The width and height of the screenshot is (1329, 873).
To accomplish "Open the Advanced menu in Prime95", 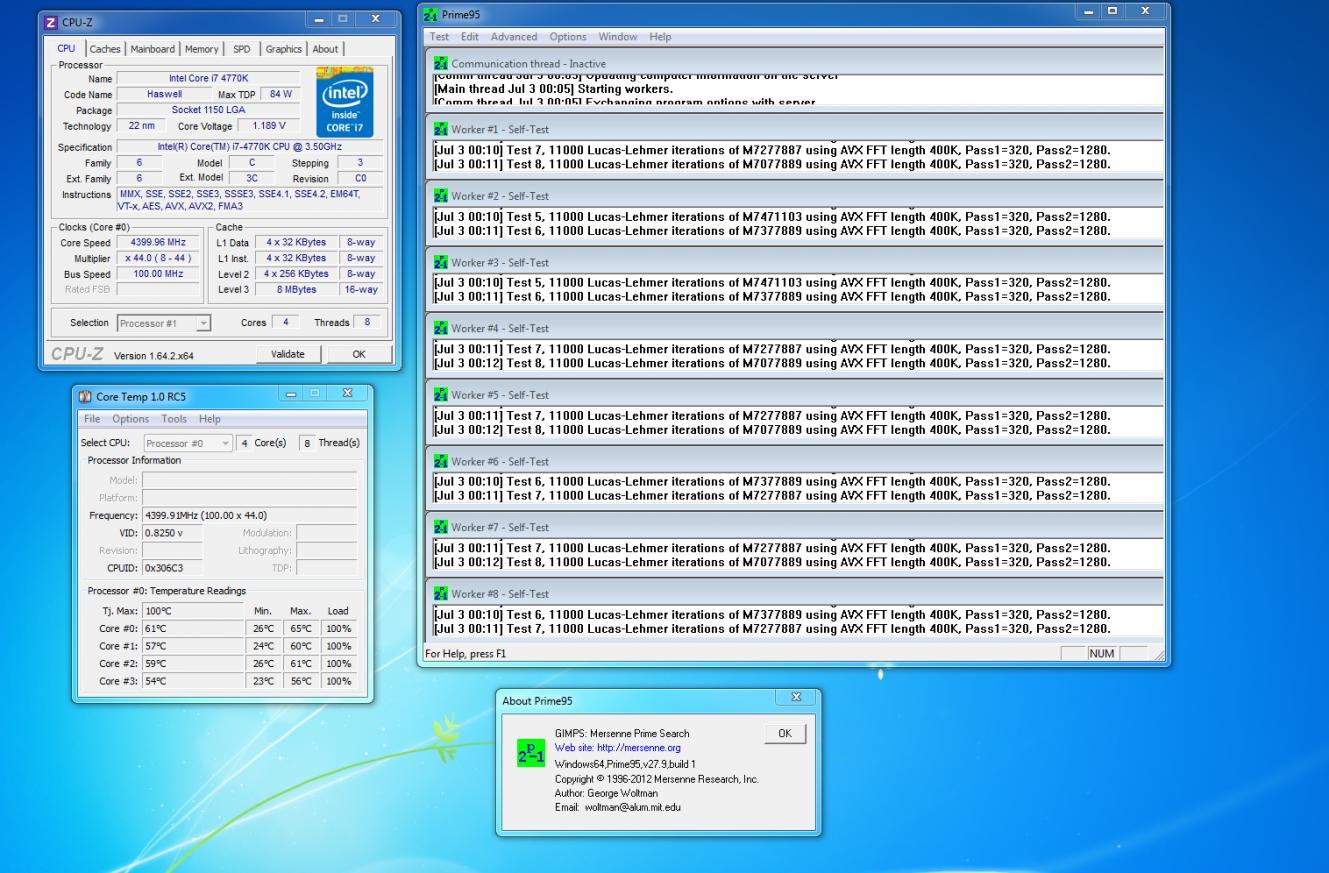I will coord(514,37).
